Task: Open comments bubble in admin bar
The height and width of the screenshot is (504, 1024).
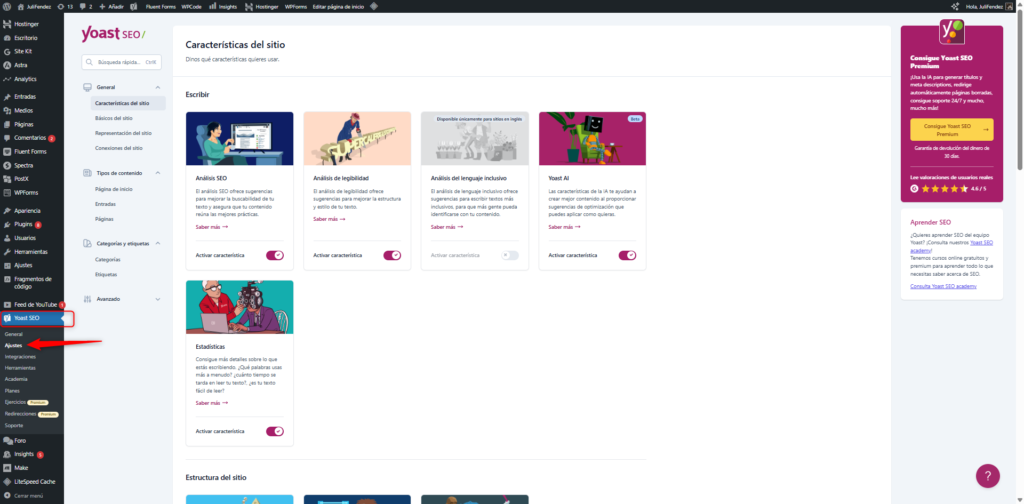Action: click(86, 6)
